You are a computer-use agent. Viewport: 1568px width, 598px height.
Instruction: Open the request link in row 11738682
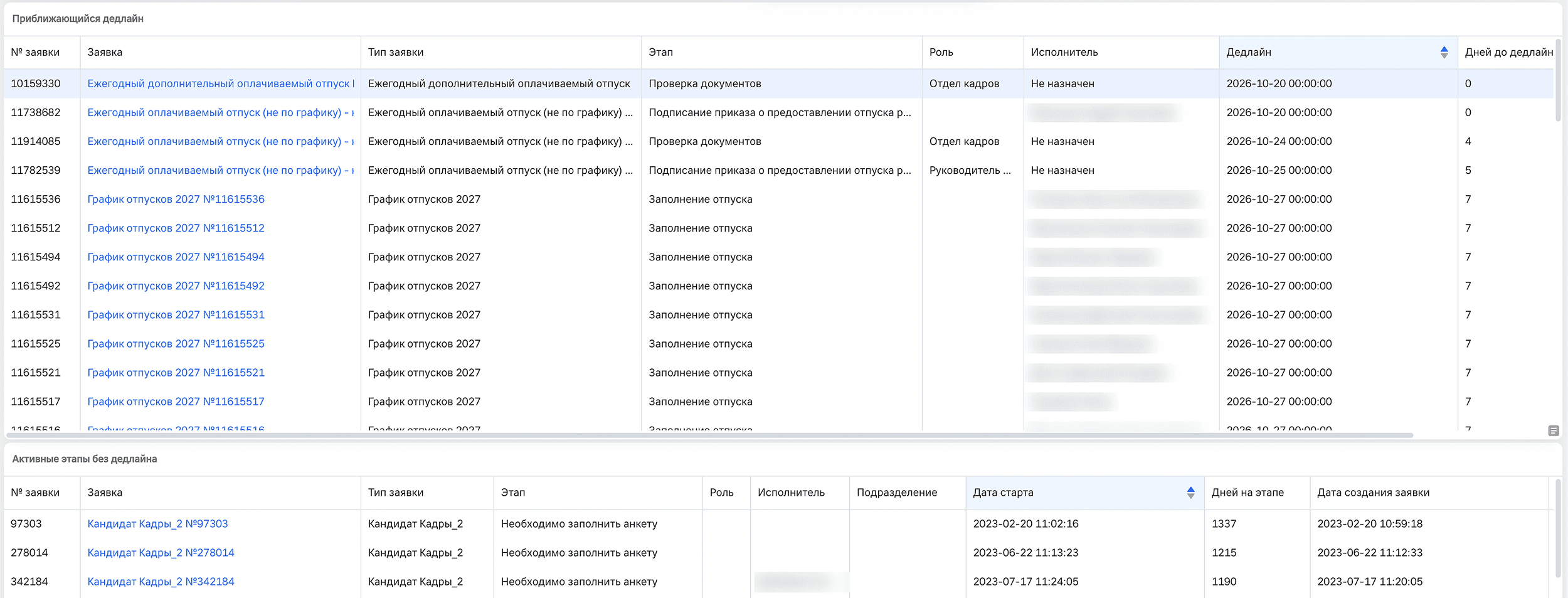coord(221,113)
